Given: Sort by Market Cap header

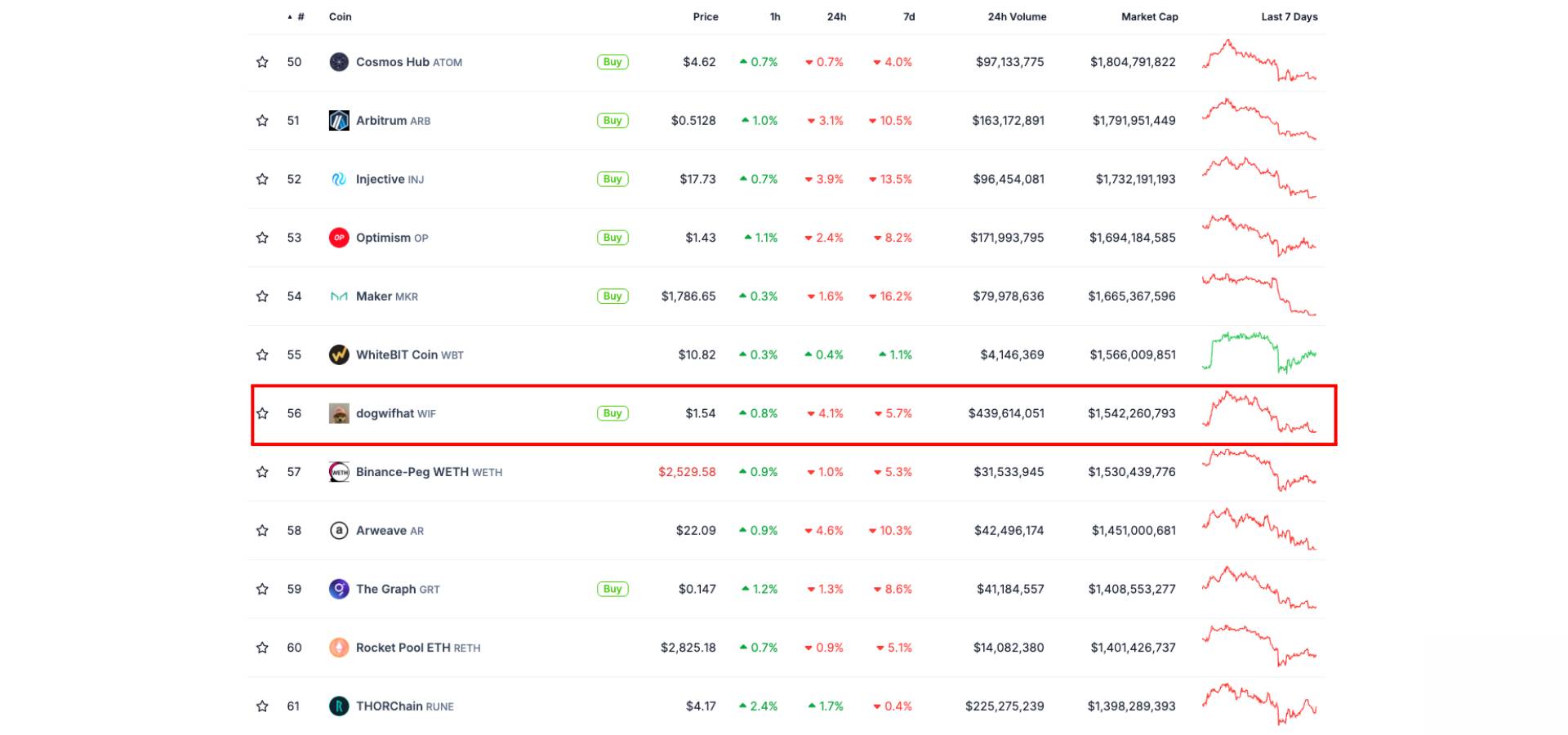Looking at the screenshot, I should [x=1150, y=16].
